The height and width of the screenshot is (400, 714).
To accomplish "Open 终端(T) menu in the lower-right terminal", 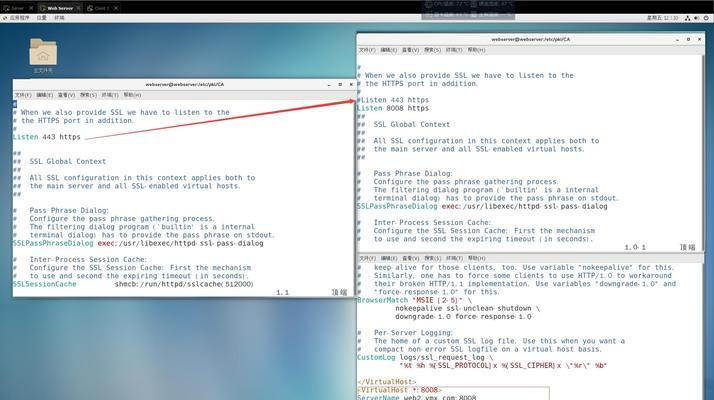I will (454, 258).
